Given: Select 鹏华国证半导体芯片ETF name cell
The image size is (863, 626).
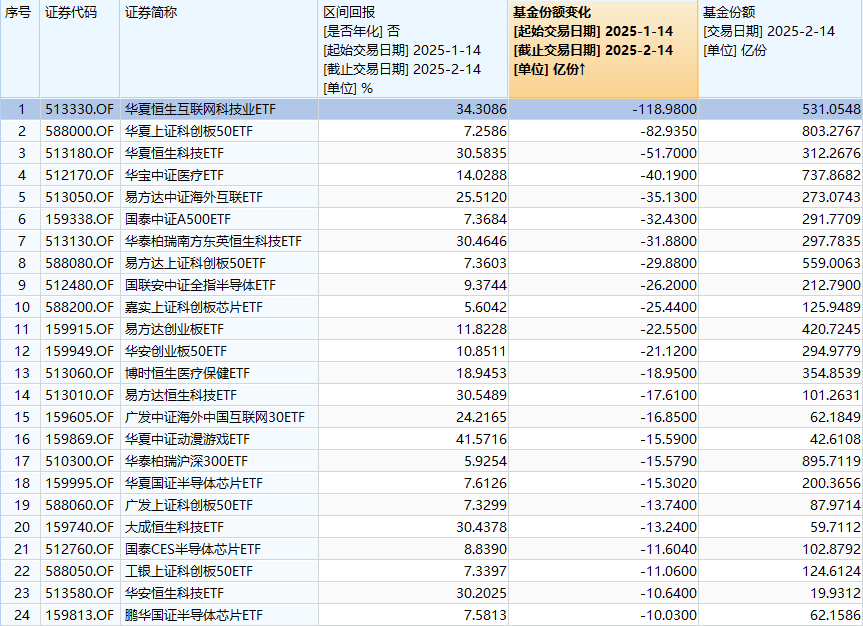Looking at the screenshot, I should [219, 616].
